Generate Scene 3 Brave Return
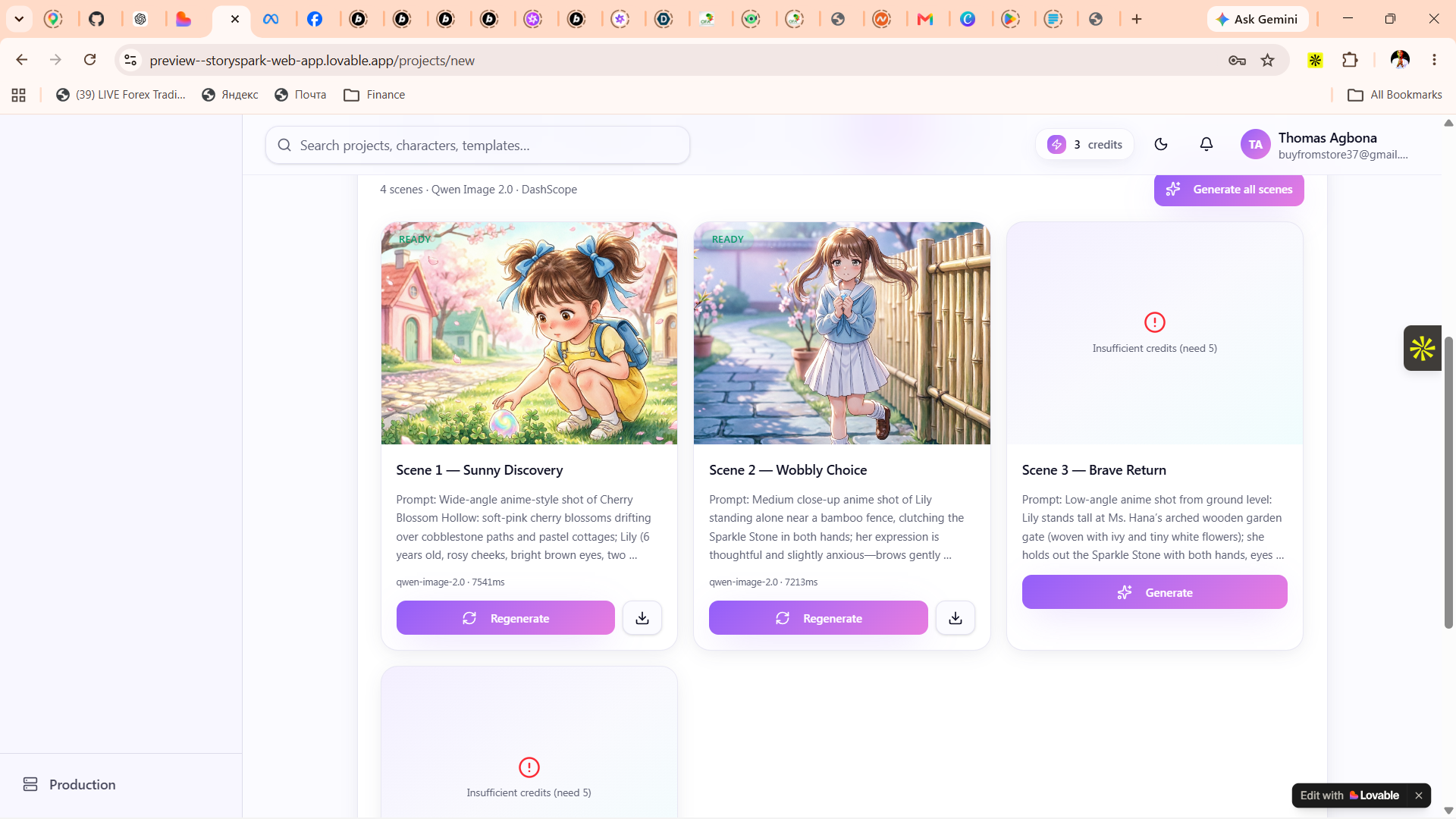Viewport: 1456px width, 819px height. [x=1155, y=592]
